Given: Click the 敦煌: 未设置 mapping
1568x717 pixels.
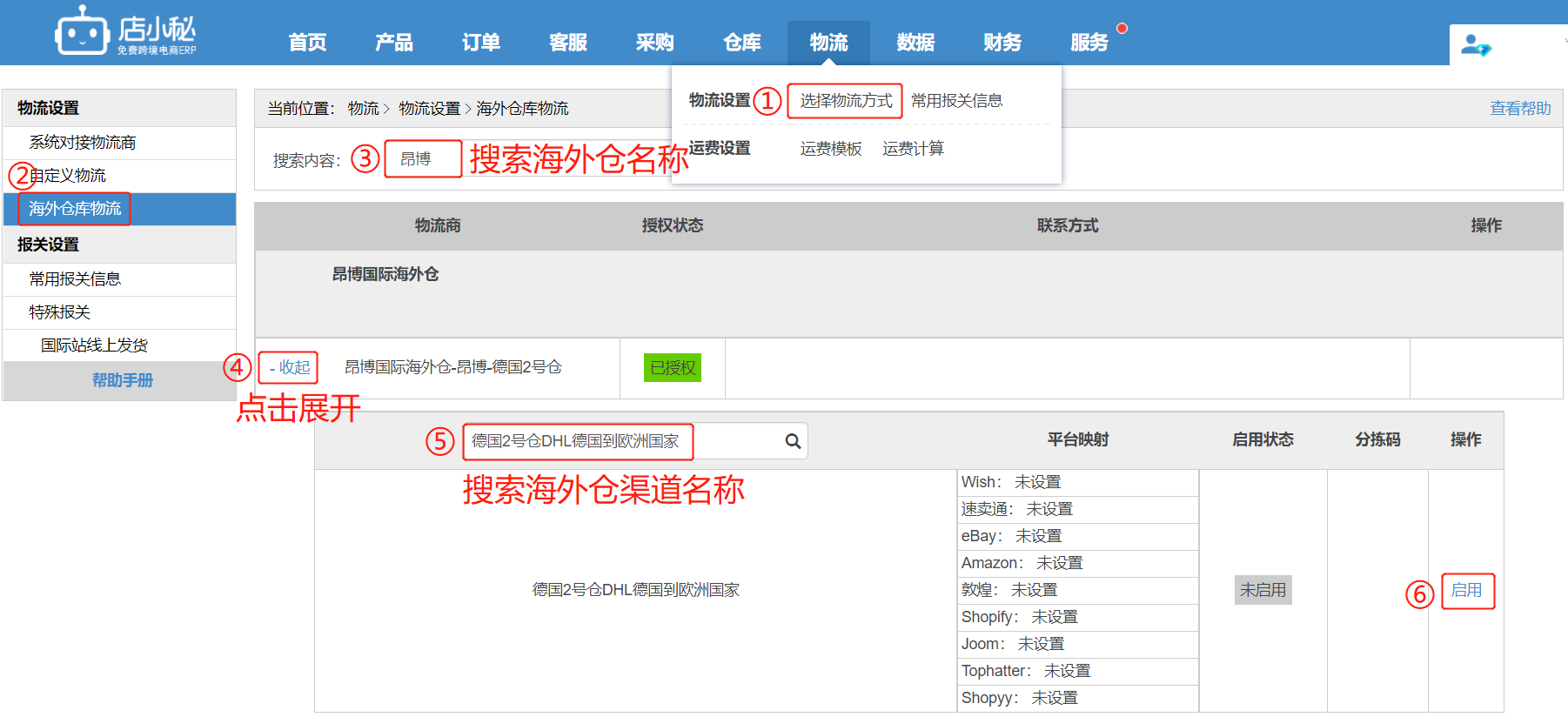Looking at the screenshot, I should click(1008, 591).
